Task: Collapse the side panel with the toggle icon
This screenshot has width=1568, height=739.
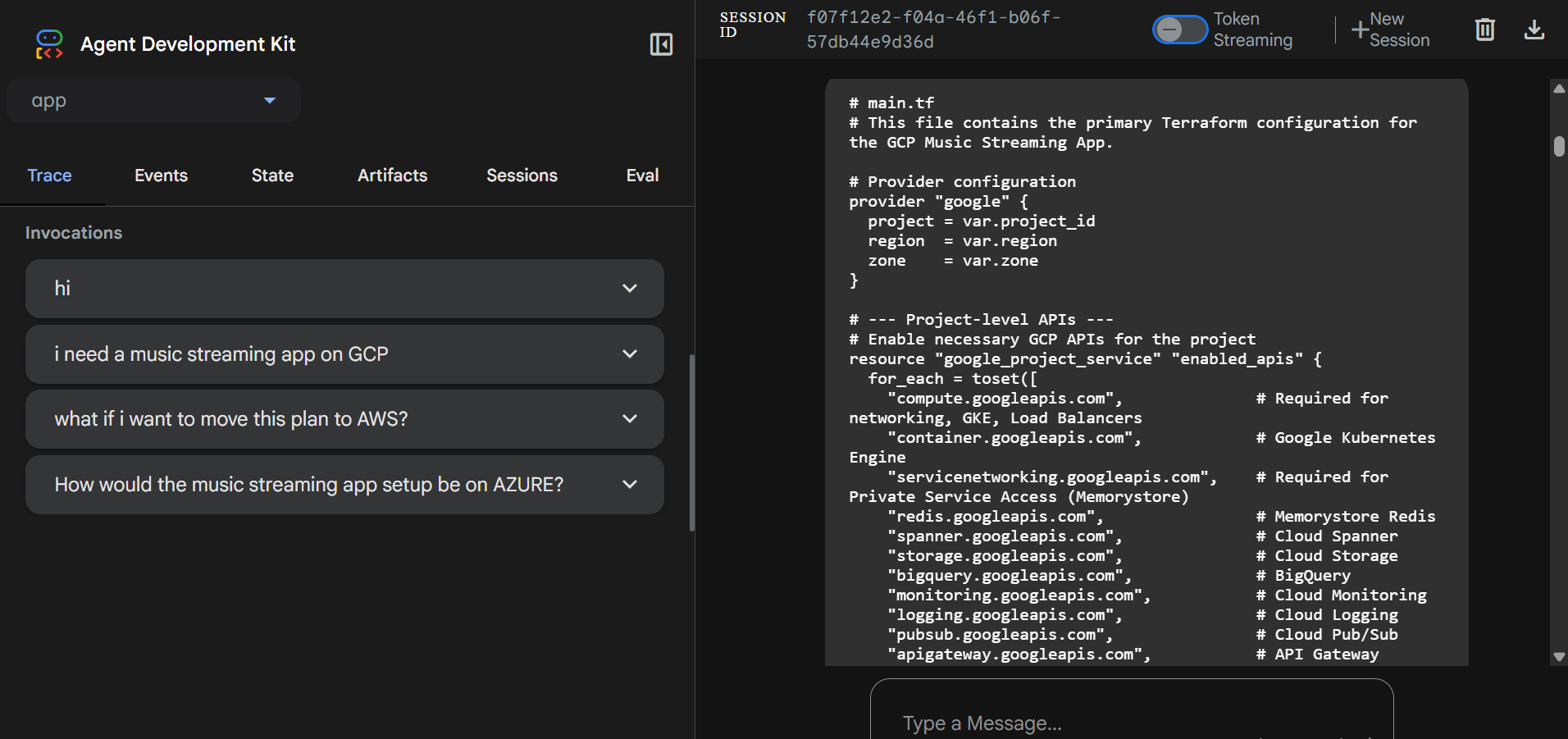Action: 661,44
